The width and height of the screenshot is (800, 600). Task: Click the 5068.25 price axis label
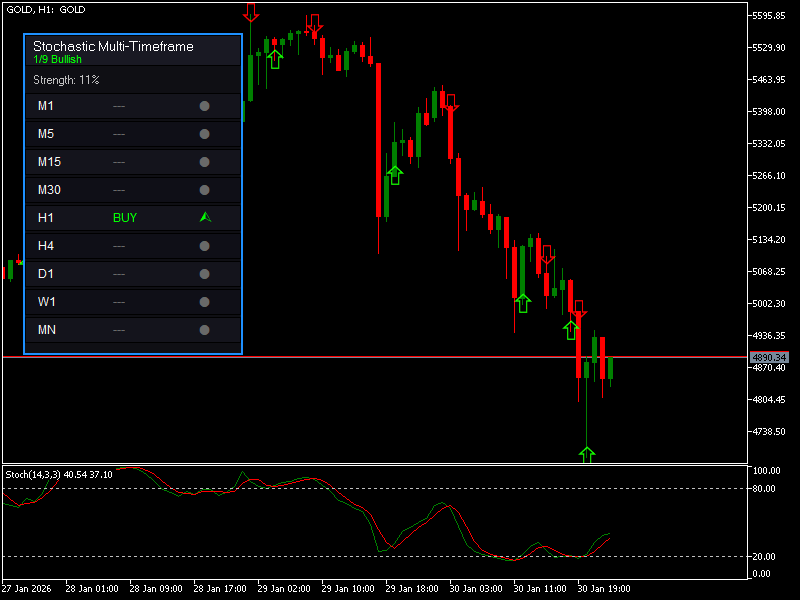769,271
